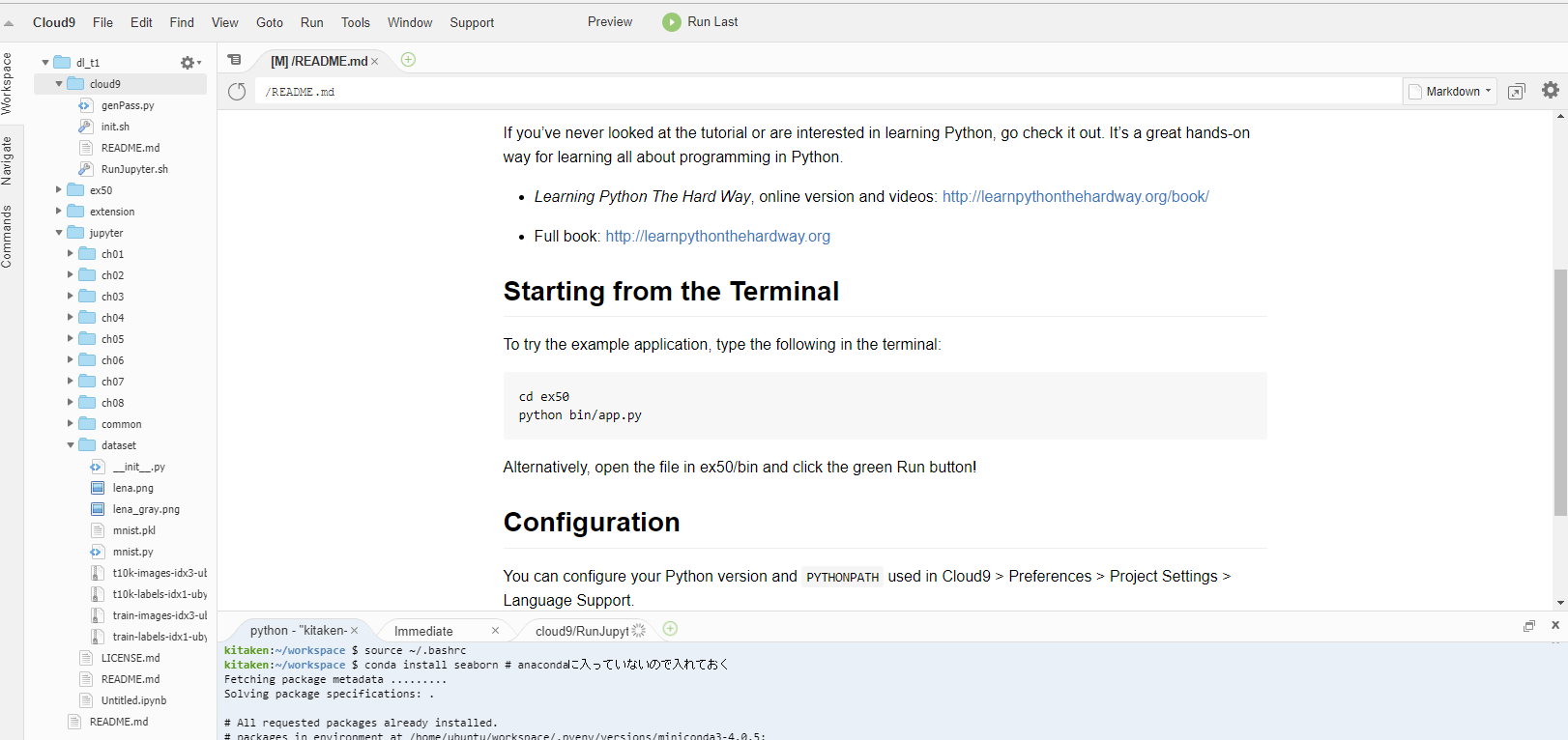Screen dimensions: 1568x740
Task: Select t10k-images-idx3-ubyte file in tree
Action: [160, 573]
